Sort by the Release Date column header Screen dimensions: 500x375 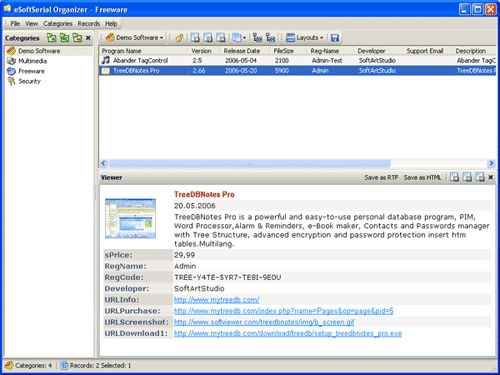point(246,51)
